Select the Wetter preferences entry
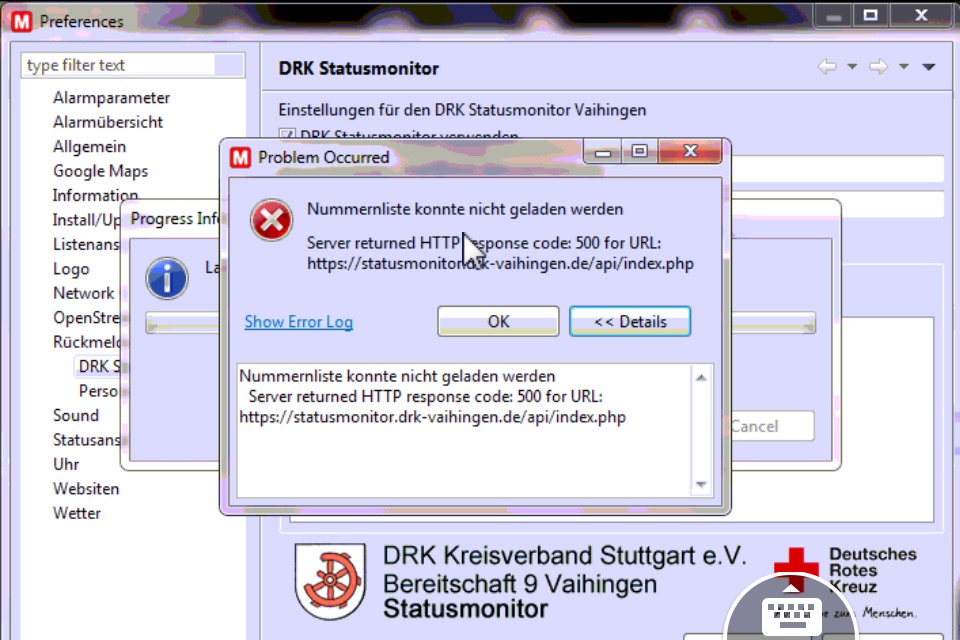 pyautogui.click(x=77, y=513)
